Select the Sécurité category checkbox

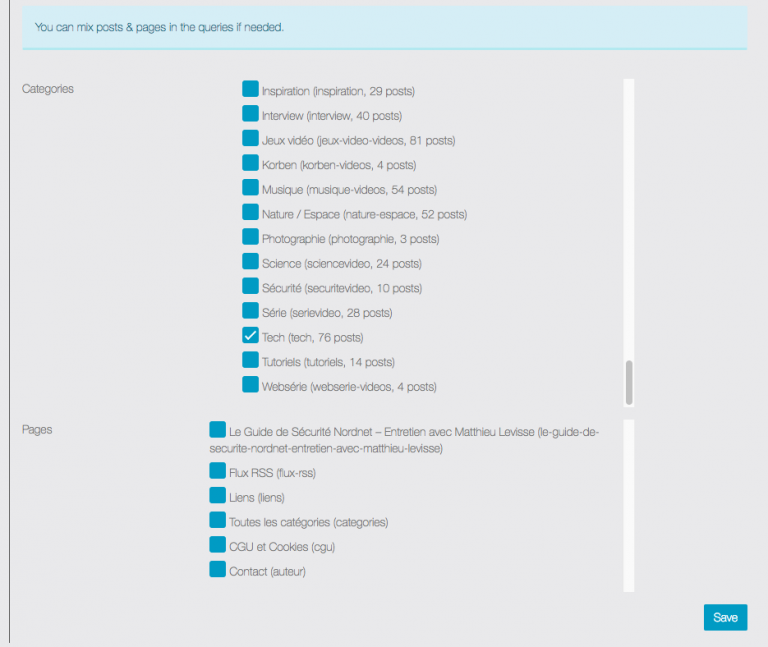tap(250, 286)
